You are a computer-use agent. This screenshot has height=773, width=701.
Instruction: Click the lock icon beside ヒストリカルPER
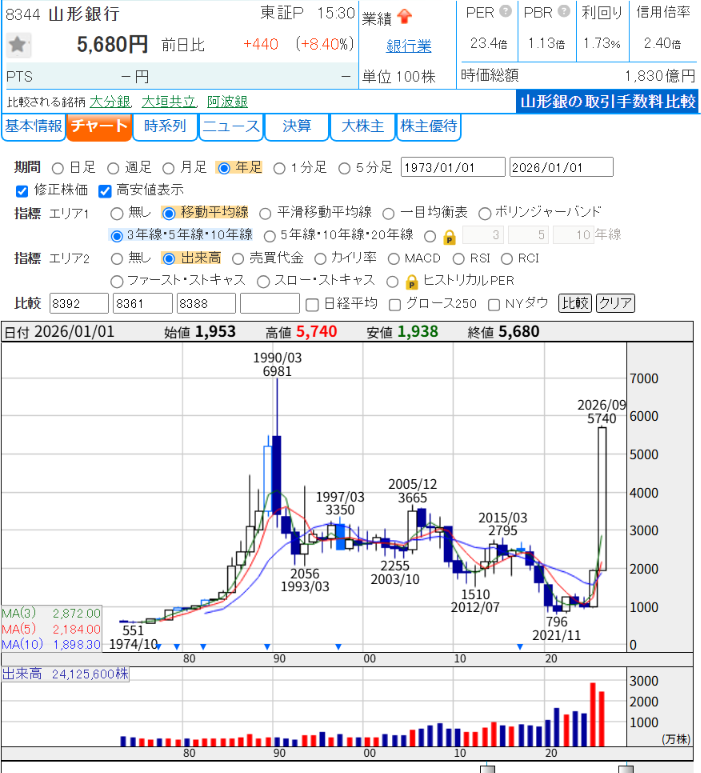pos(412,282)
